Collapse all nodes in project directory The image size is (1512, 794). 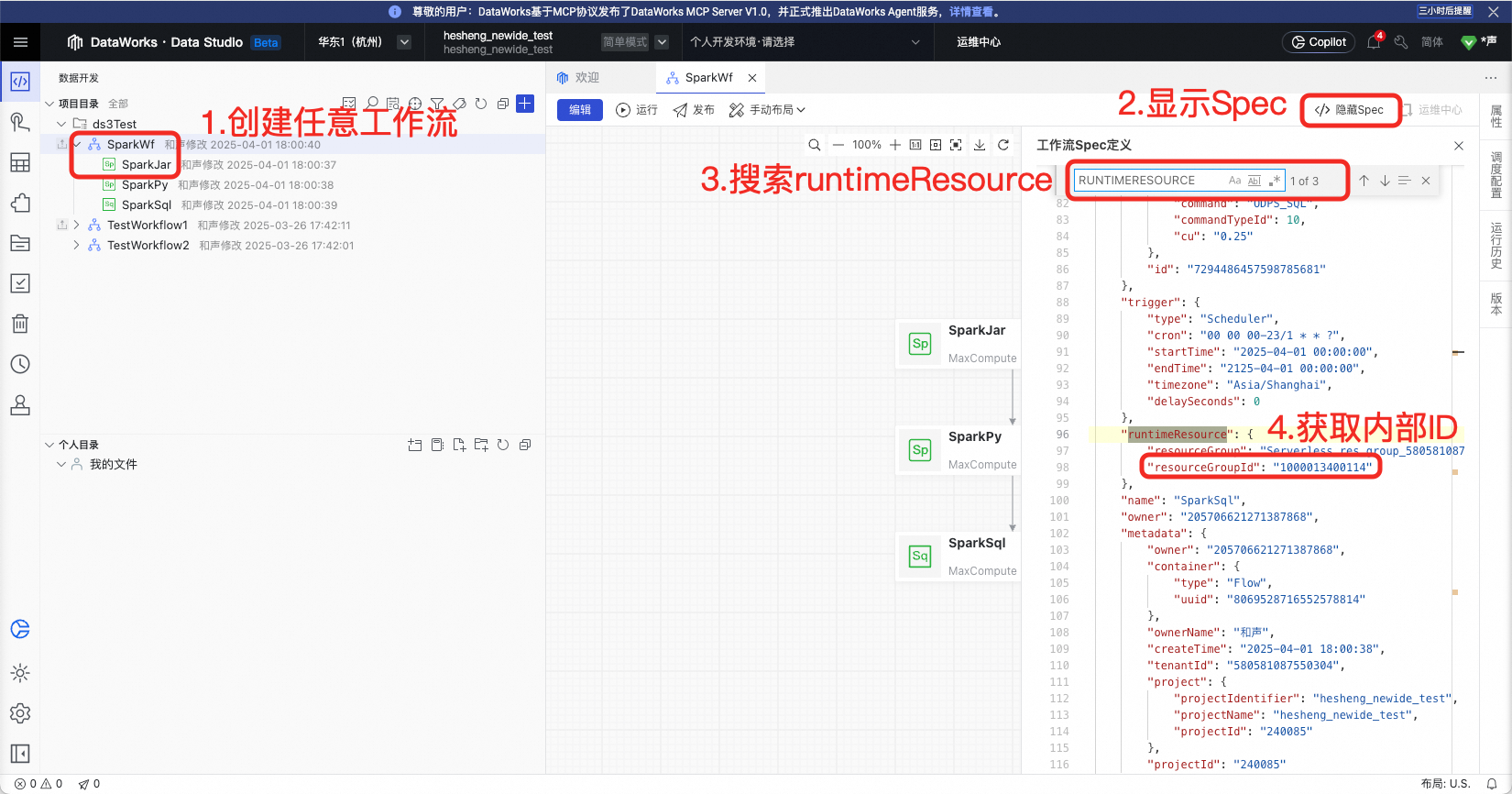[503, 104]
